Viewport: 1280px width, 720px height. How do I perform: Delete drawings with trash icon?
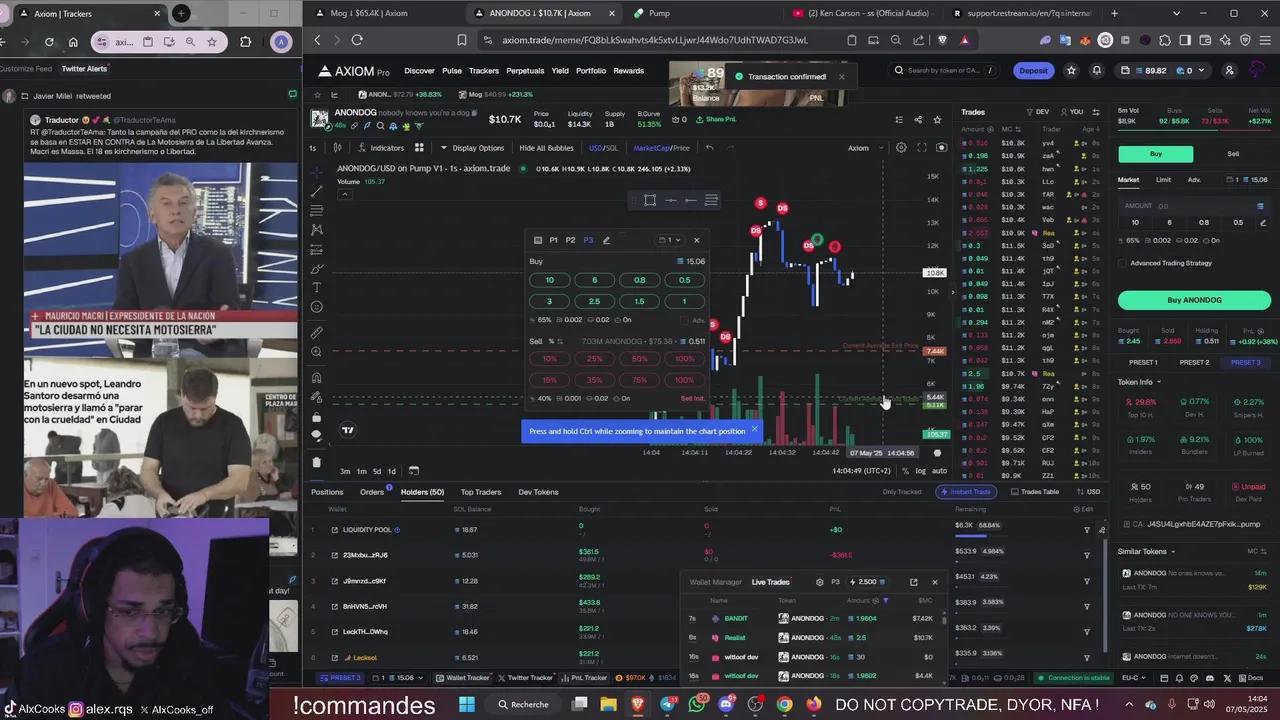pyautogui.click(x=317, y=462)
